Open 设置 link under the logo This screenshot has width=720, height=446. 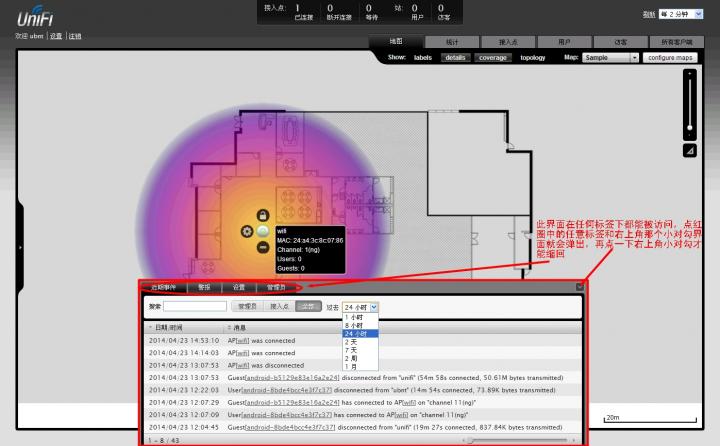(x=56, y=36)
